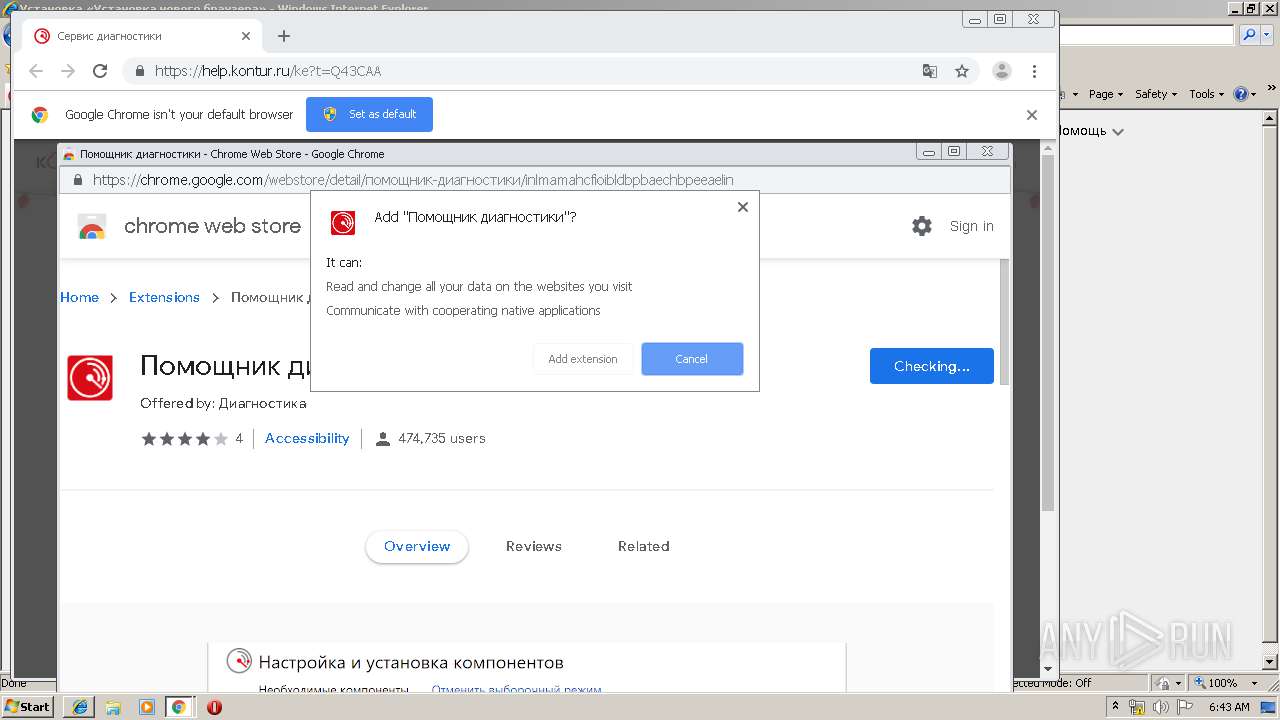This screenshot has height=720, width=1280.
Task: Click Cancel in the extension dialog
Action: point(692,359)
